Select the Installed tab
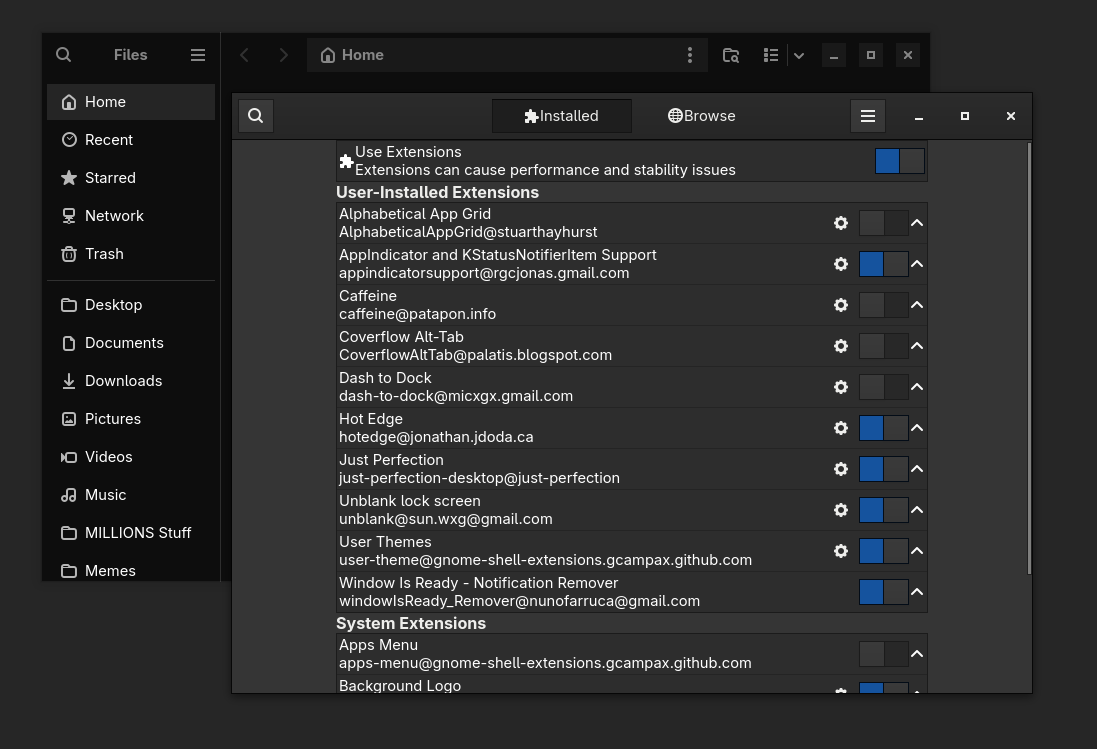The width and height of the screenshot is (1097, 749). pyautogui.click(x=562, y=116)
